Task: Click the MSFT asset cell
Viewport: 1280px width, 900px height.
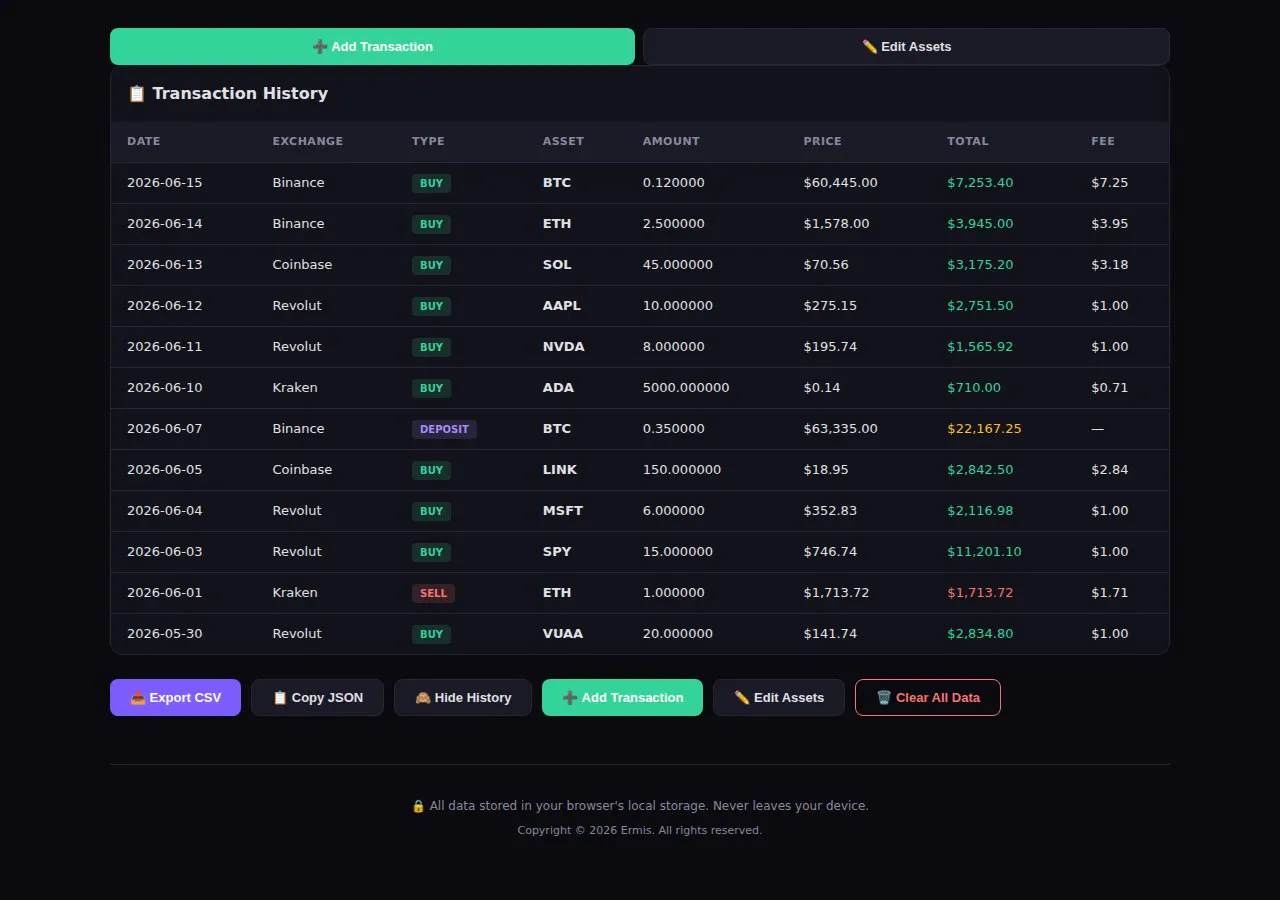Action: point(563,511)
